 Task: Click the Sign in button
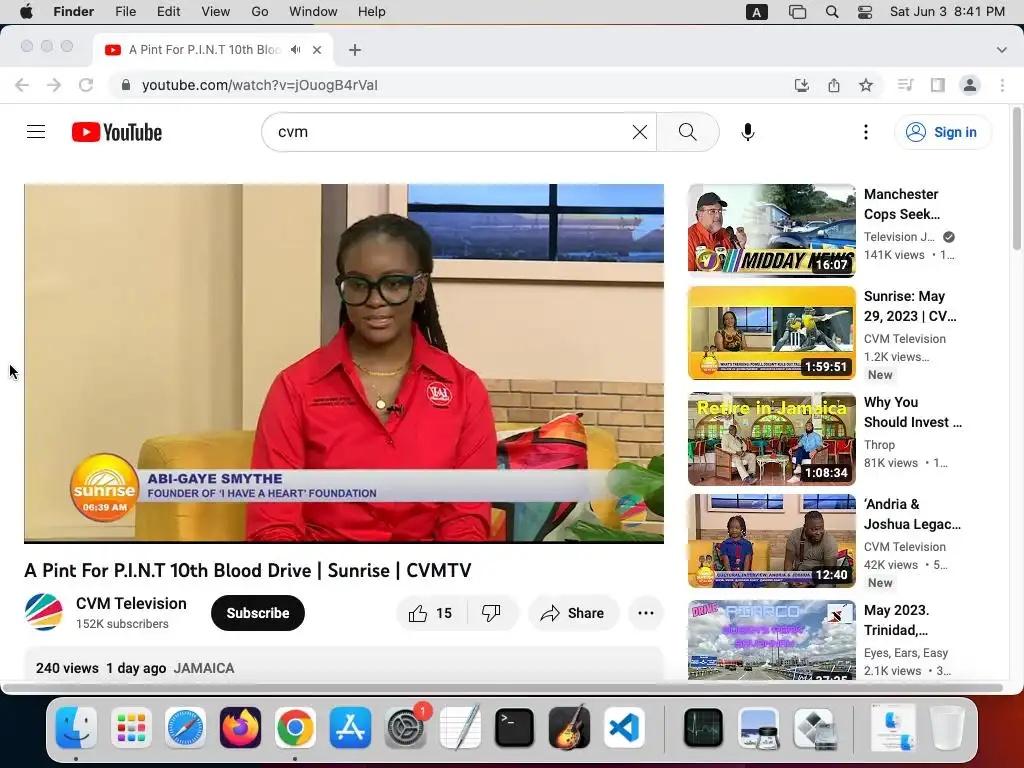[942, 132]
